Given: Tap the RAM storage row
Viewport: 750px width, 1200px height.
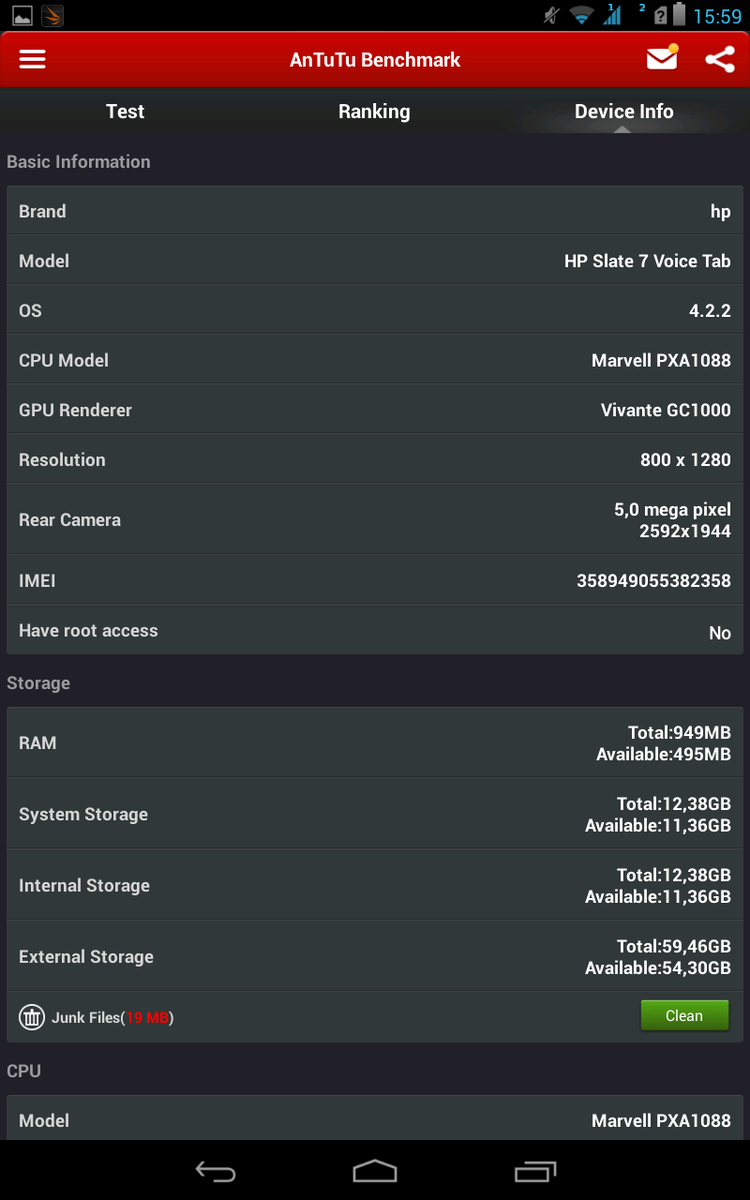Looking at the screenshot, I should [x=375, y=743].
